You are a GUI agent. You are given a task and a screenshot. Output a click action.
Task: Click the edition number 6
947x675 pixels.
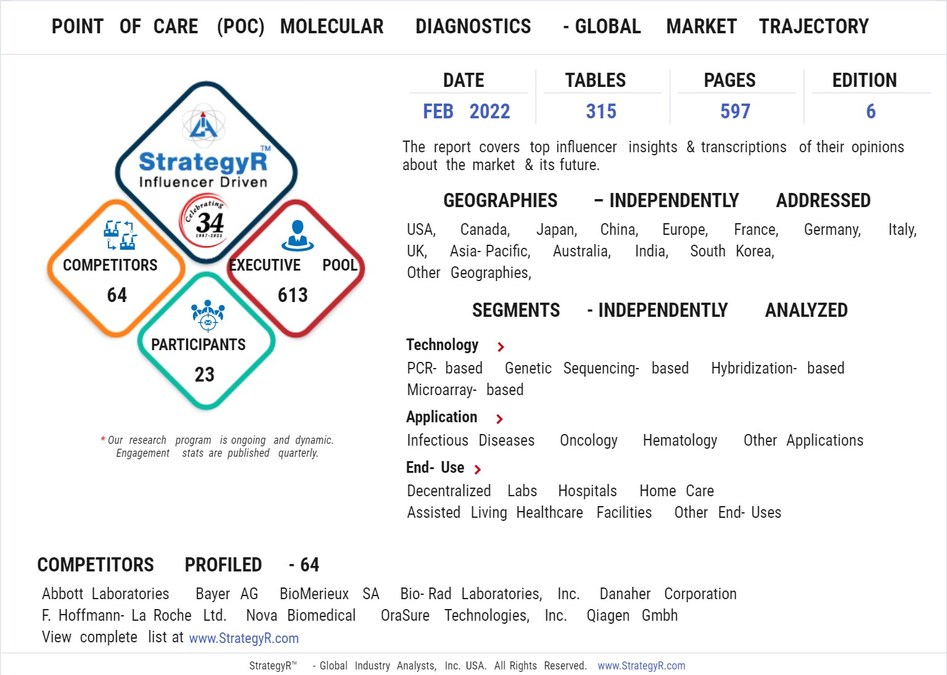click(x=870, y=111)
